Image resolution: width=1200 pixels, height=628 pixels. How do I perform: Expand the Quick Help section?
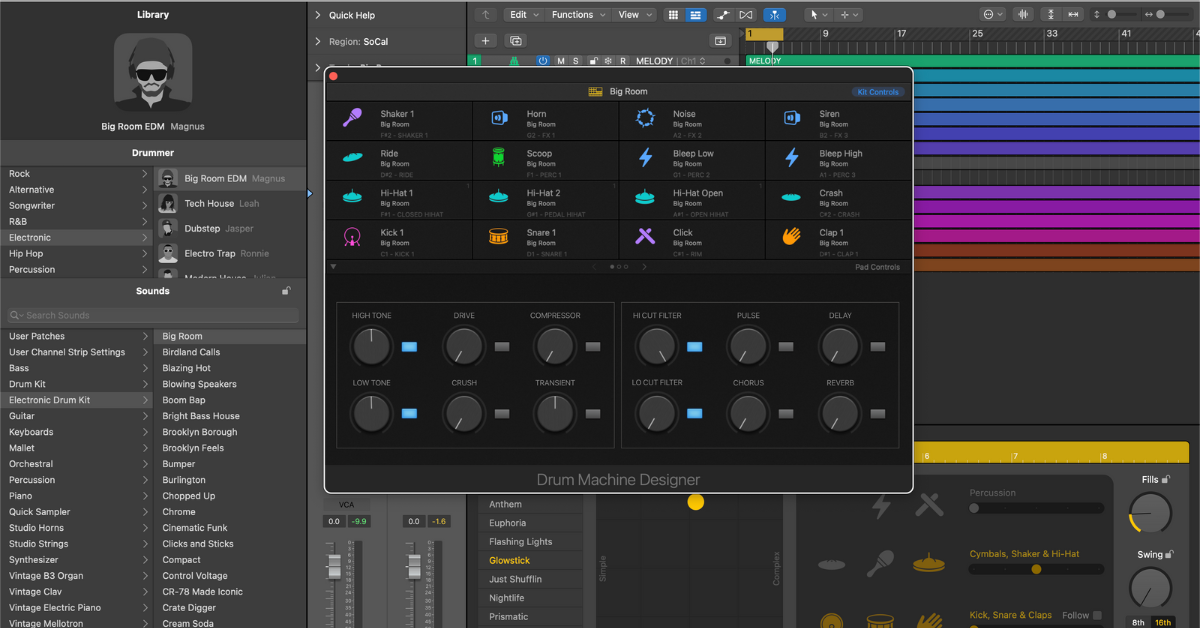pyautogui.click(x=318, y=15)
